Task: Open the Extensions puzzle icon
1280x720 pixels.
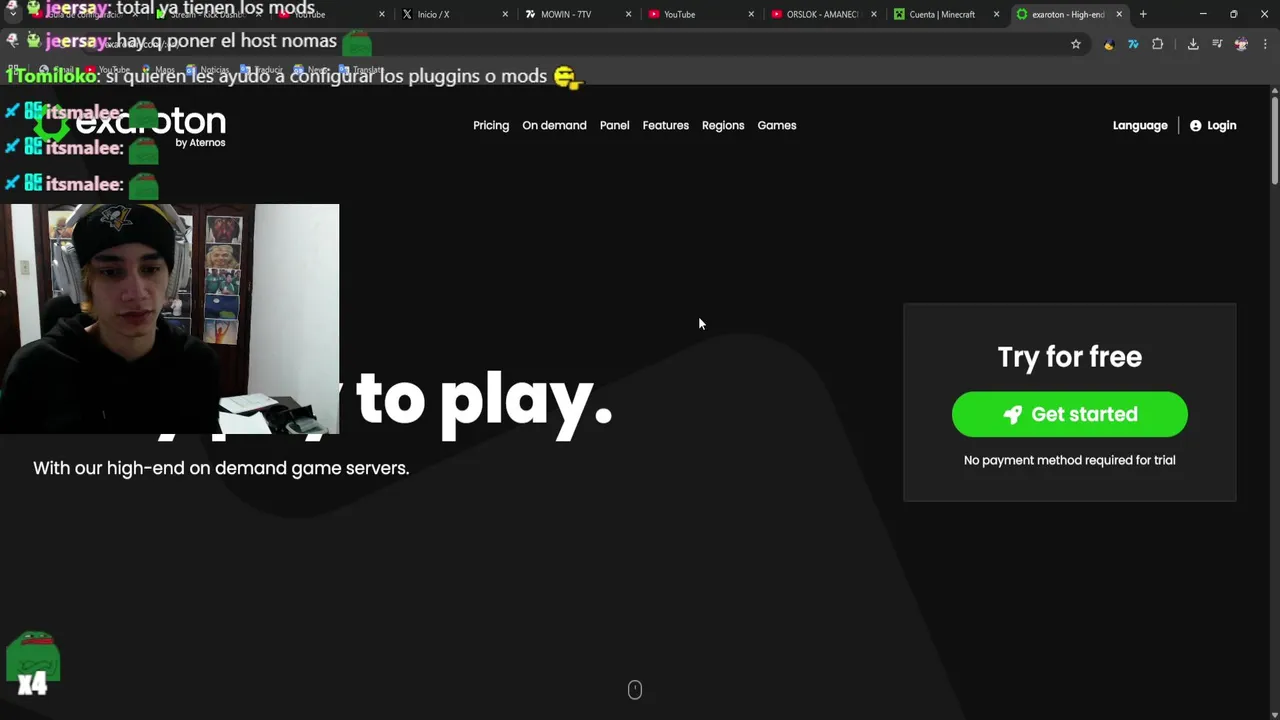Action: pos(1158,44)
